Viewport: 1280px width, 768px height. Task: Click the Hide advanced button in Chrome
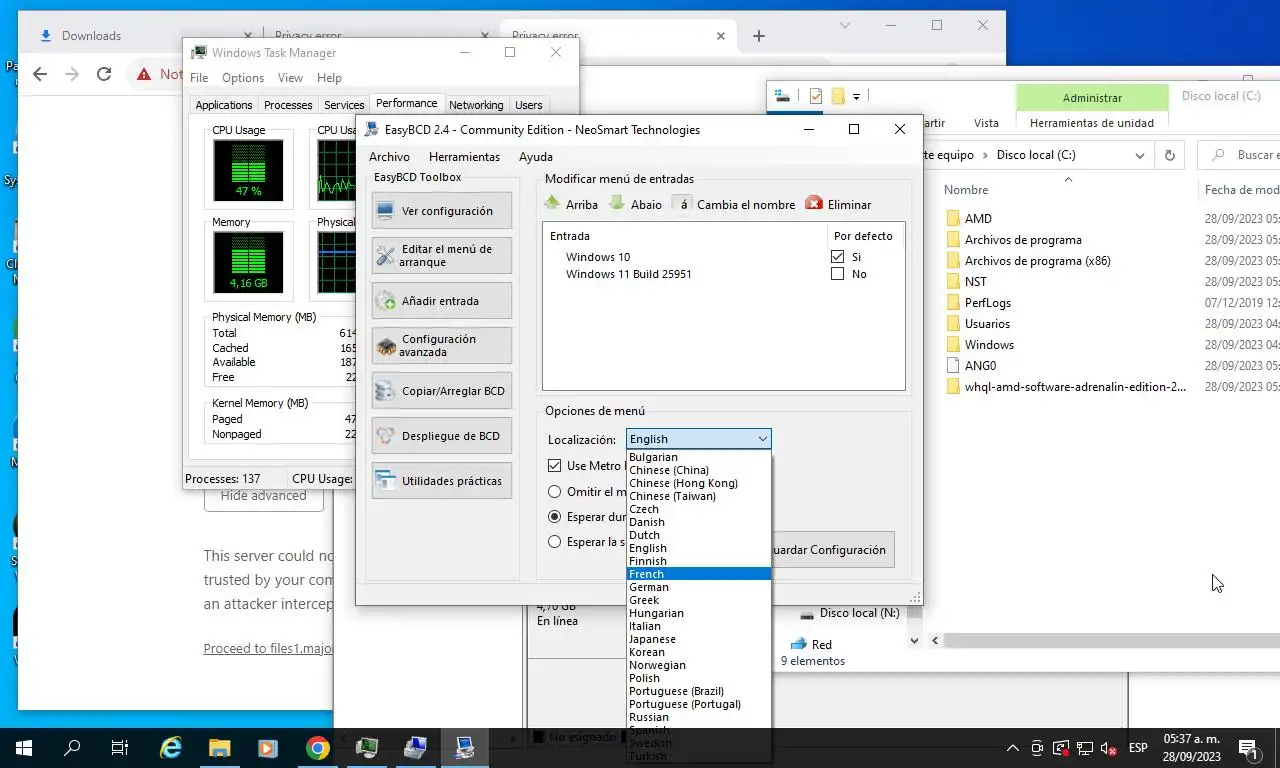[264, 496]
